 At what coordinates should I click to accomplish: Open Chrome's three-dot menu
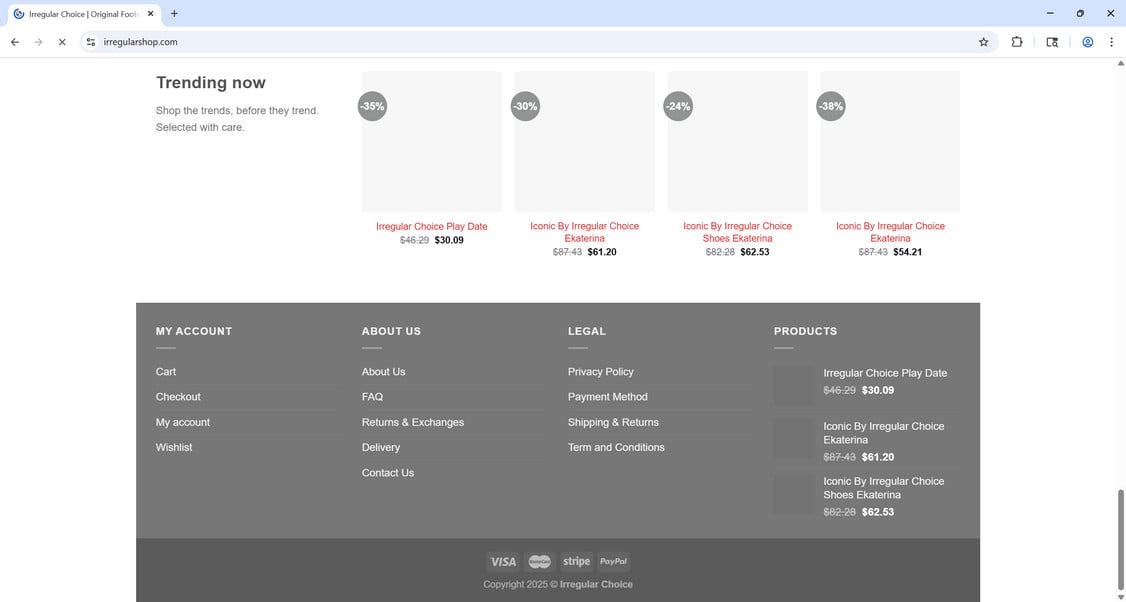click(1111, 42)
